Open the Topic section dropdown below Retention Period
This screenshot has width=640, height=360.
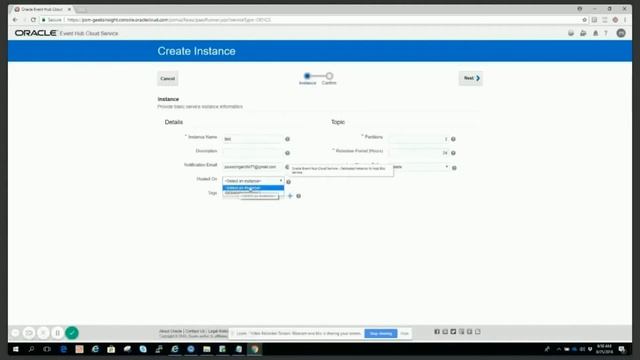[420, 167]
